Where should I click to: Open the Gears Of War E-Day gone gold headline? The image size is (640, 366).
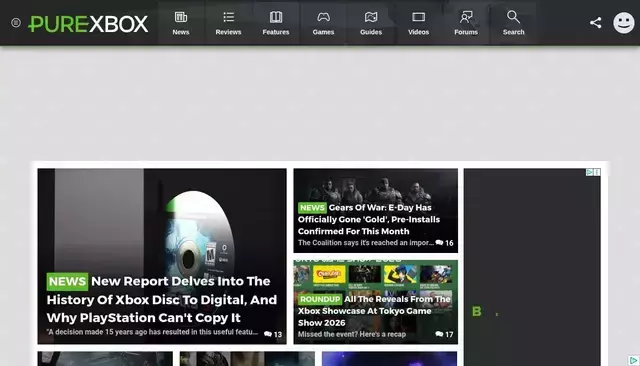click(369, 220)
